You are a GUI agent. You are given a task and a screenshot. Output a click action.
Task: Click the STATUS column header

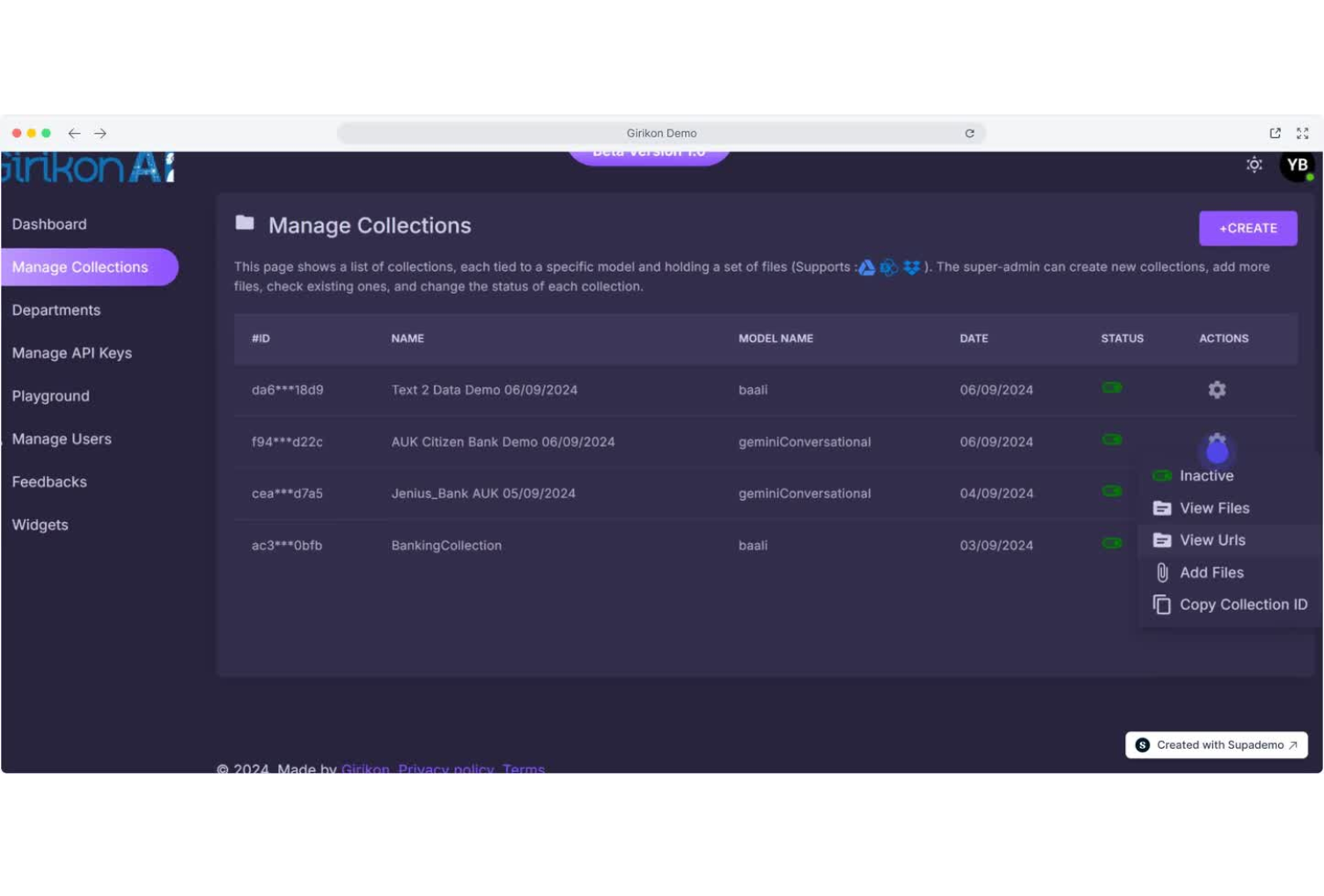[x=1122, y=339]
